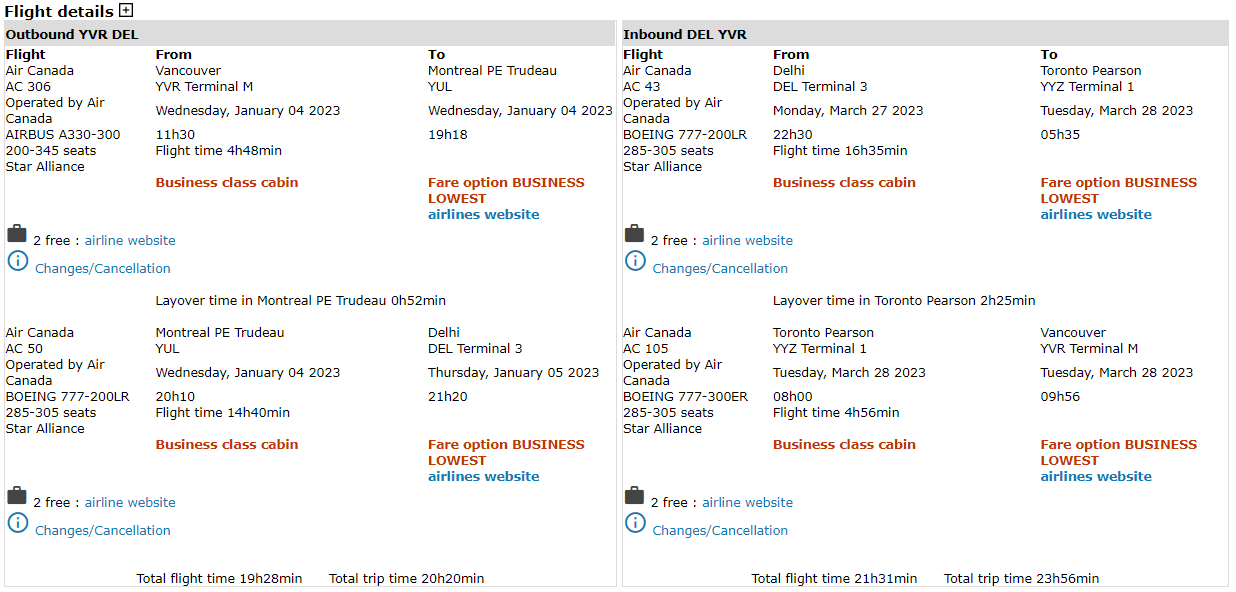Open baggage 'airline website' link for AC 306
The image size is (1236, 592).
tap(130, 241)
